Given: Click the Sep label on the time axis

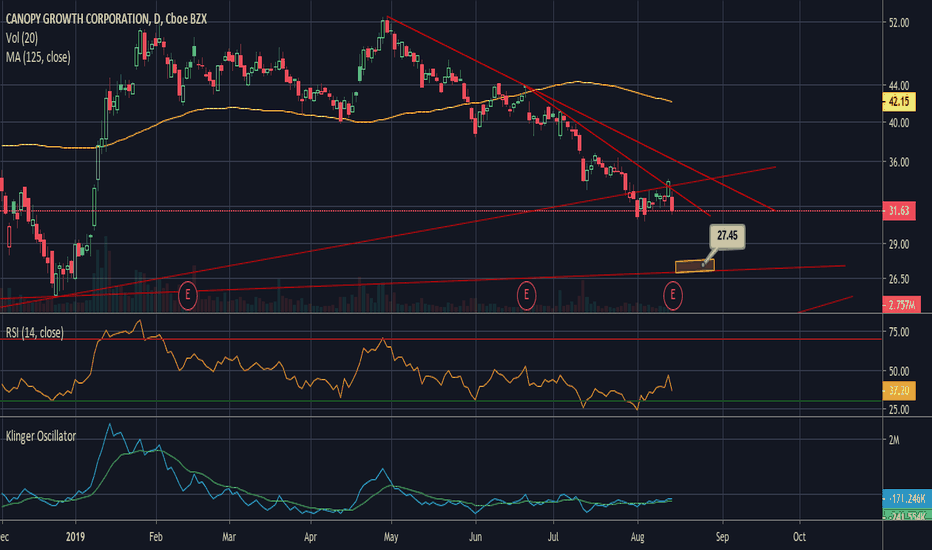Looking at the screenshot, I should [x=722, y=537].
